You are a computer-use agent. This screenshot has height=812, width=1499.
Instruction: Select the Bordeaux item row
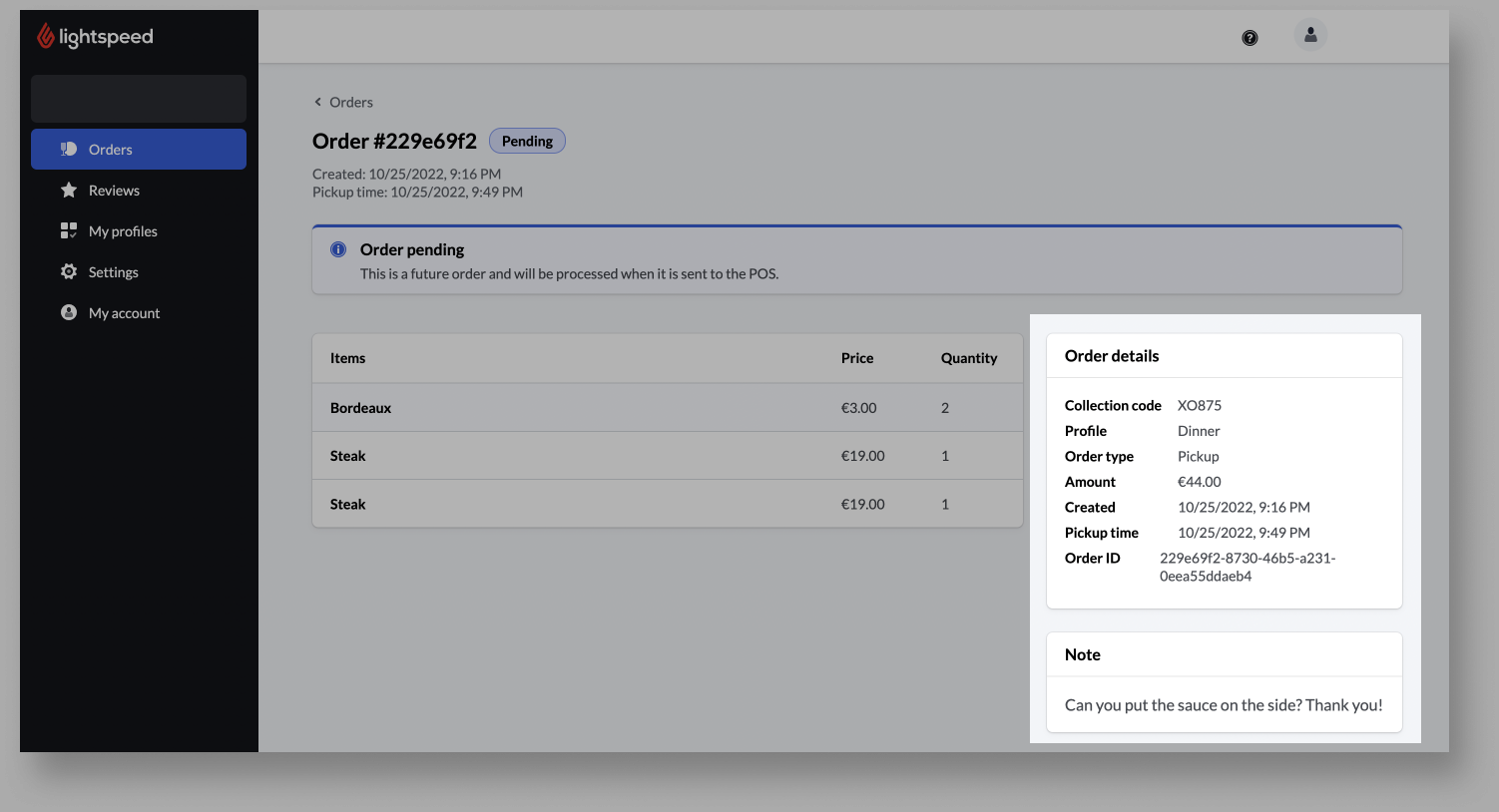point(360,407)
